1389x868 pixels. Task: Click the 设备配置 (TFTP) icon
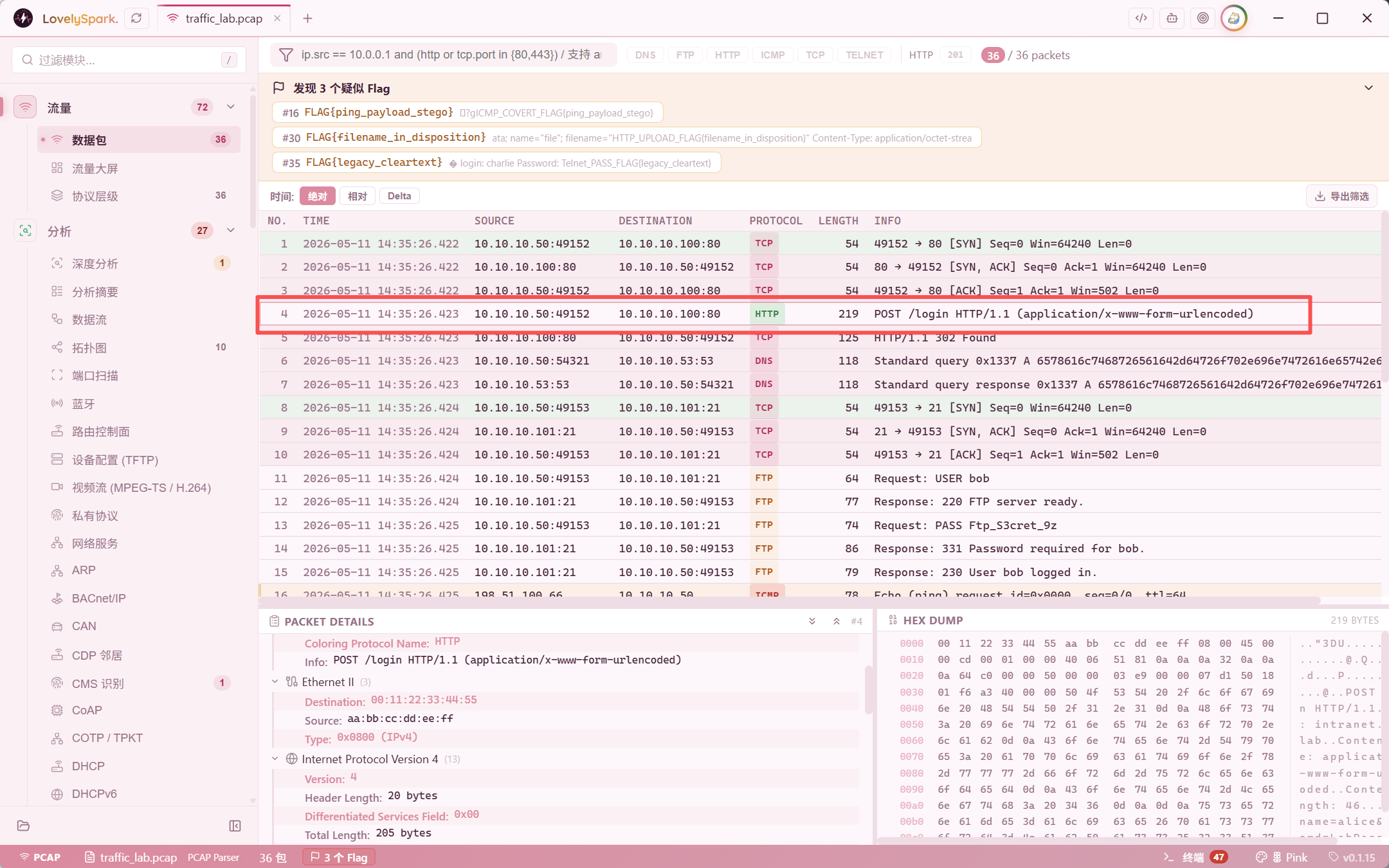[x=57, y=459]
